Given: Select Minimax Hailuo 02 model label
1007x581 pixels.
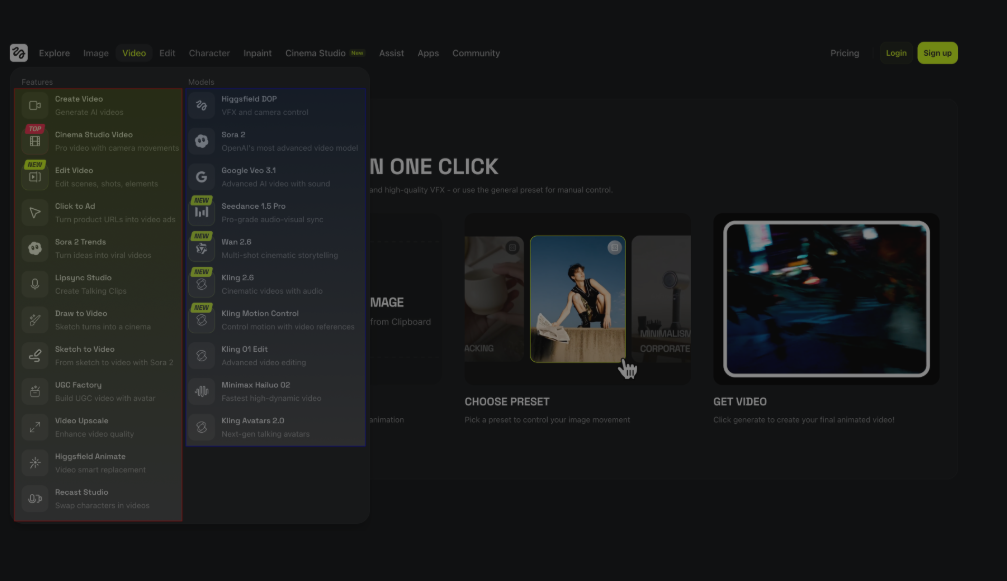Looking at the screenshot, I should point(256,385).
